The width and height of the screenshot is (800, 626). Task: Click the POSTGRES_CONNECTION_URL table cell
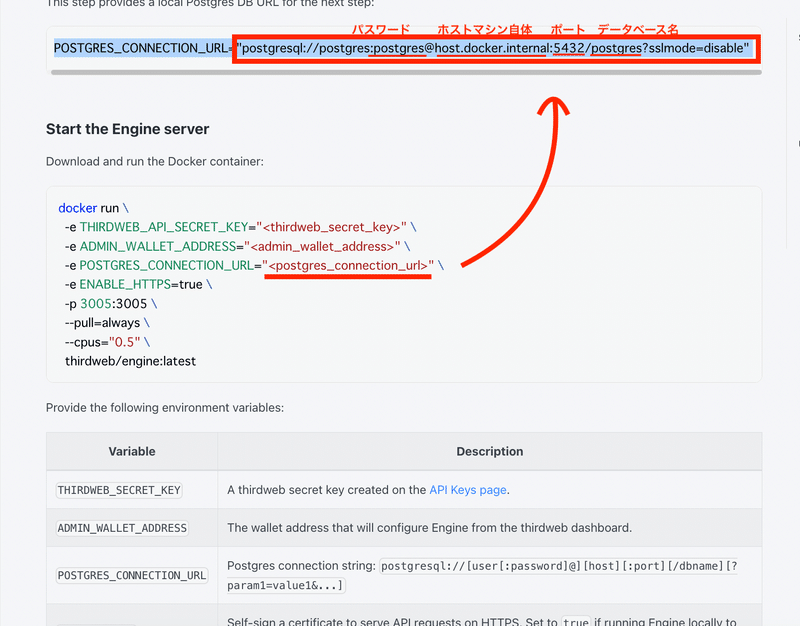(x=132, y=575)
